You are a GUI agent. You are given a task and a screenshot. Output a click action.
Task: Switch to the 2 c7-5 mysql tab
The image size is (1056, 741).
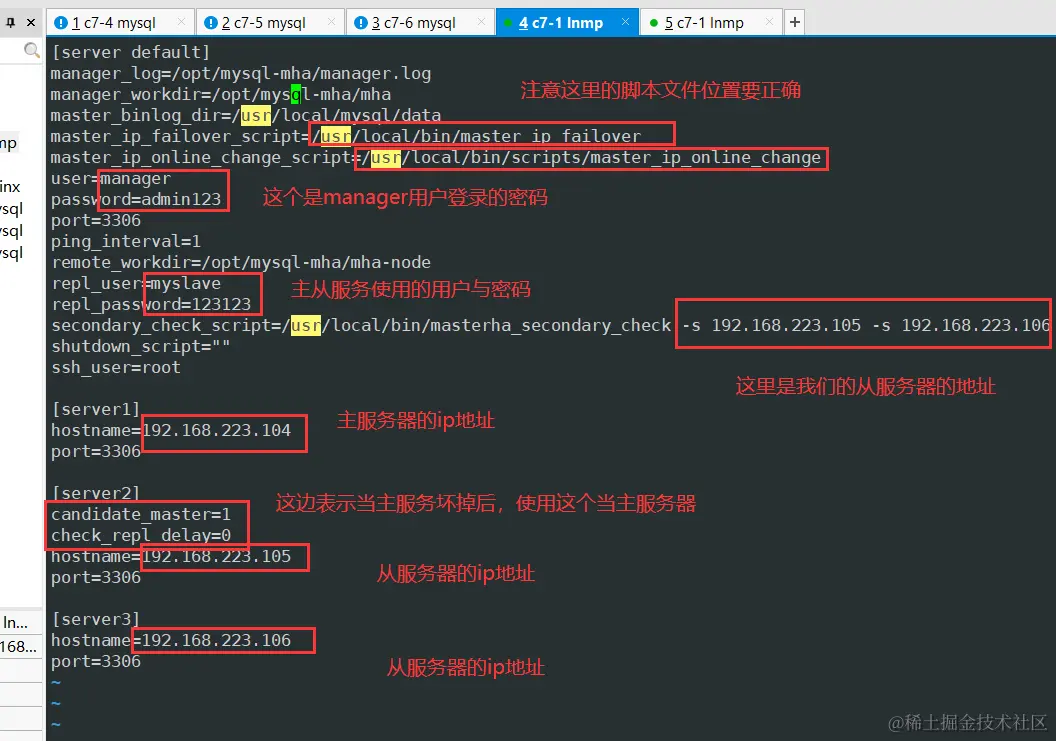click(x=271, y=23)
